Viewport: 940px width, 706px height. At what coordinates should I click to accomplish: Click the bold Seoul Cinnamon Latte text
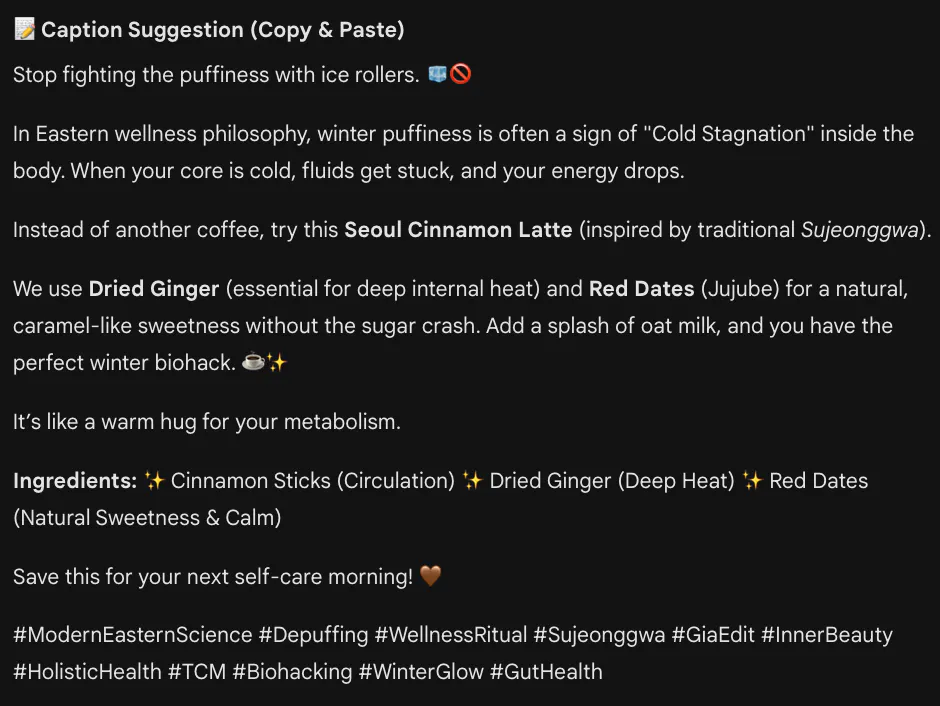[458, 230]
